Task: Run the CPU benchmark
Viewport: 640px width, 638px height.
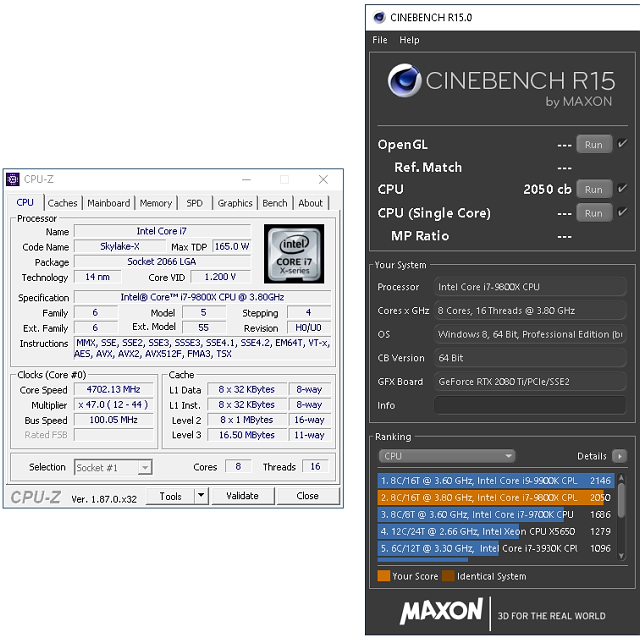Action: (x=594, y=189)
